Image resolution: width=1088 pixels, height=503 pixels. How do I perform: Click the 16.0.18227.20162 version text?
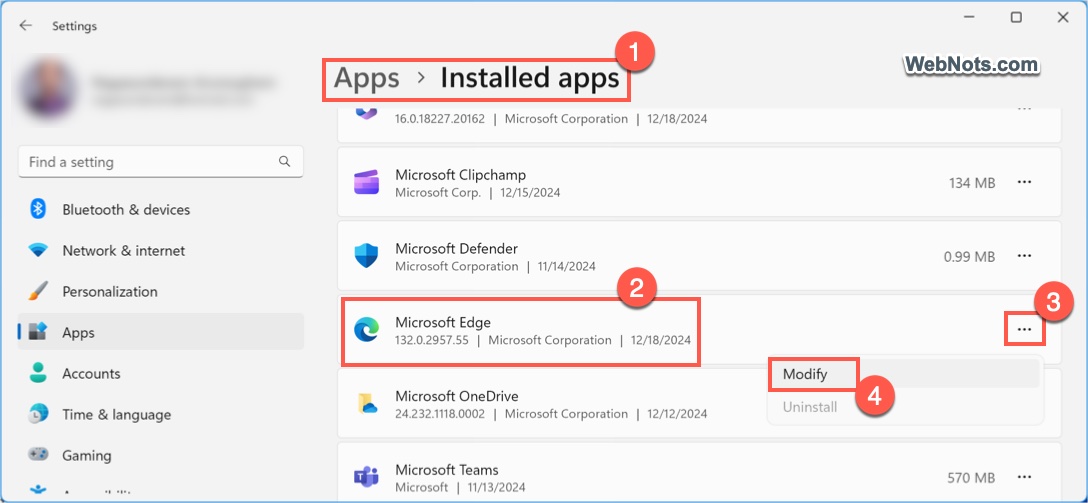440,119
